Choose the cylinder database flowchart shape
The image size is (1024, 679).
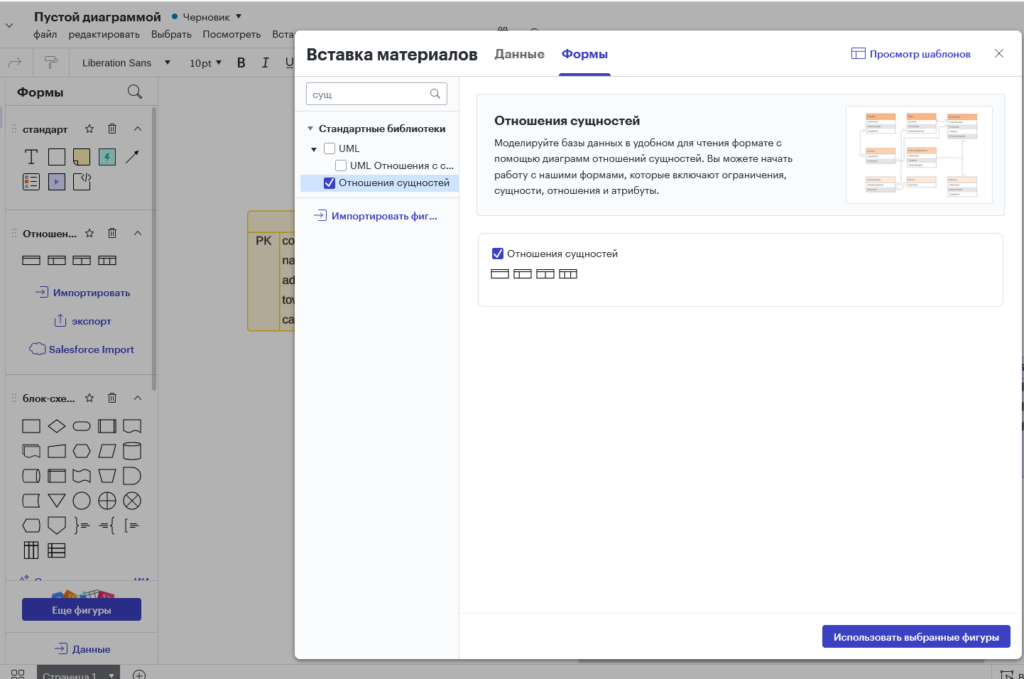click(x=132, y=451)
